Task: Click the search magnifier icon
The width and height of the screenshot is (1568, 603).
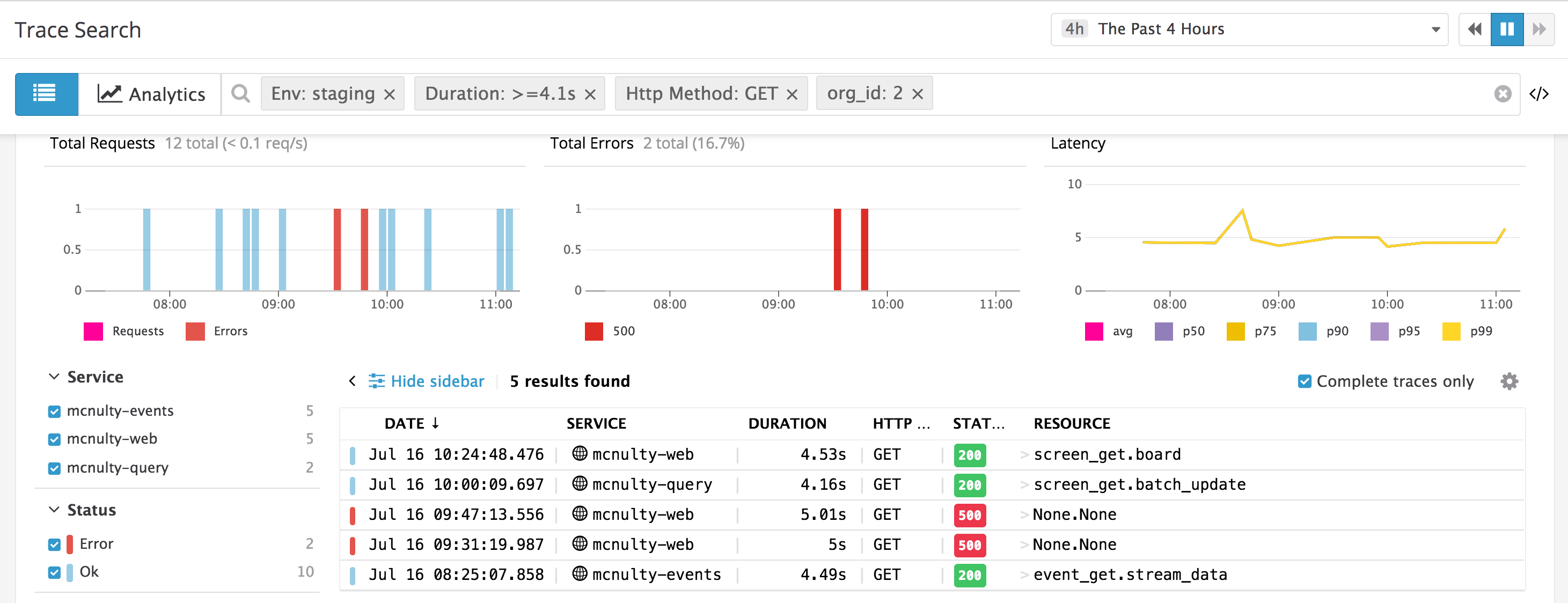Action: (x=240, y=94)
